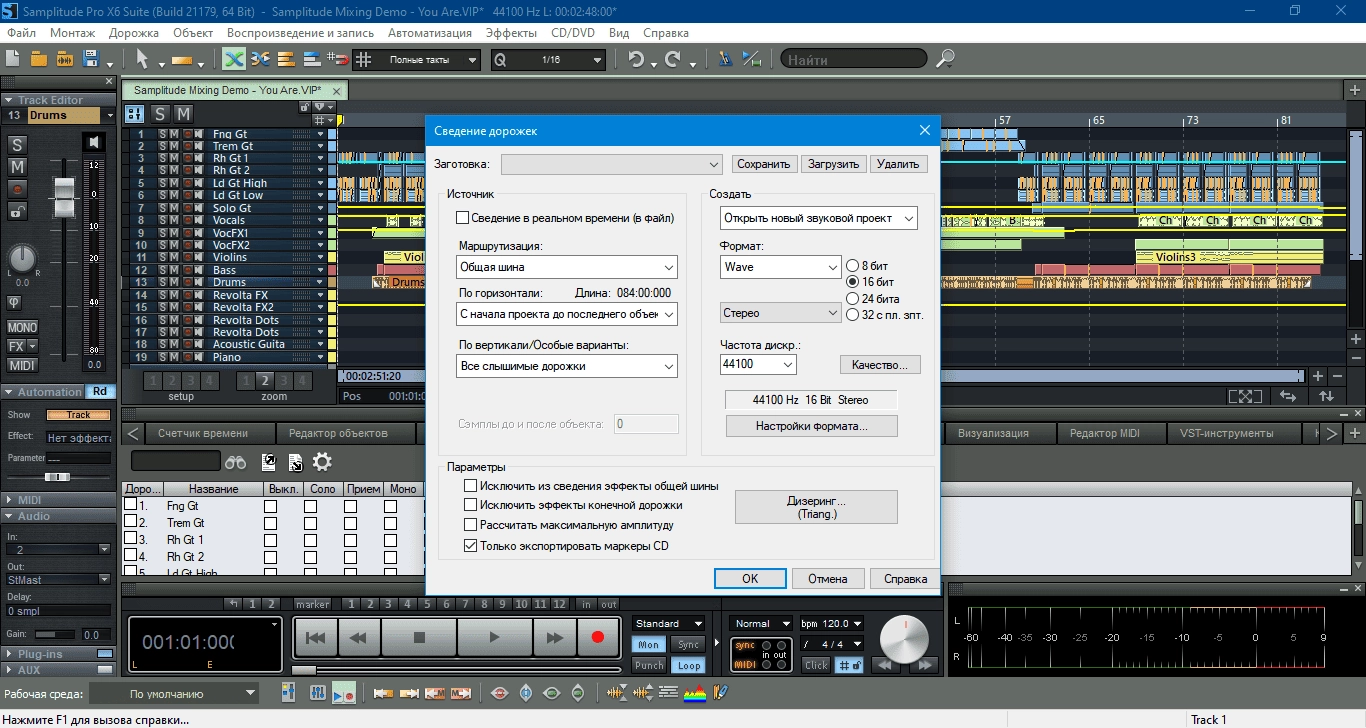Click the Настройки формата... button
This screenshot has height=728, width=1366.
point(812,426)
